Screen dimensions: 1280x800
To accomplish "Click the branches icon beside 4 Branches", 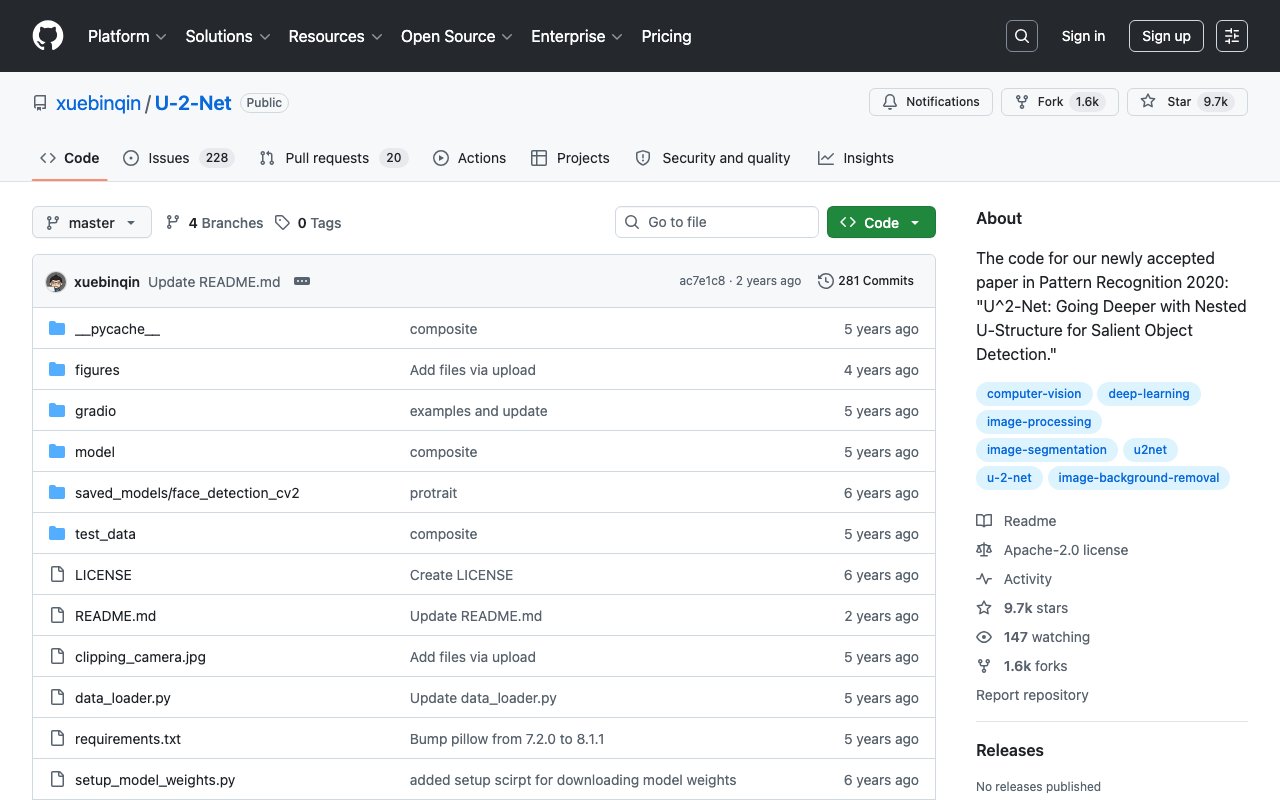I will point(173,222).
